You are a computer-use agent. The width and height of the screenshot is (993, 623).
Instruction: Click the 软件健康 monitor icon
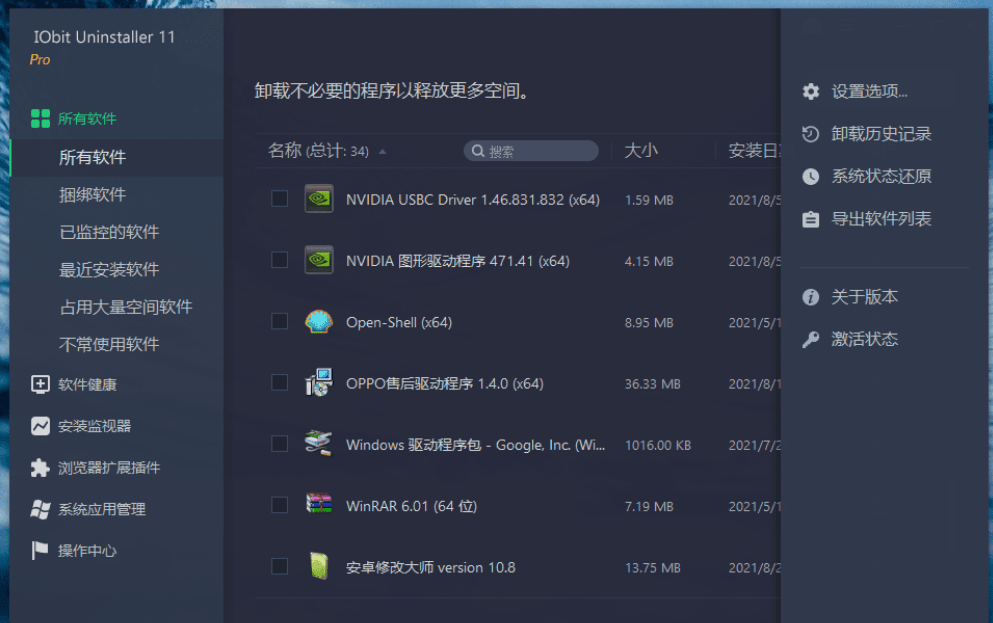click(x=40, y=384)
